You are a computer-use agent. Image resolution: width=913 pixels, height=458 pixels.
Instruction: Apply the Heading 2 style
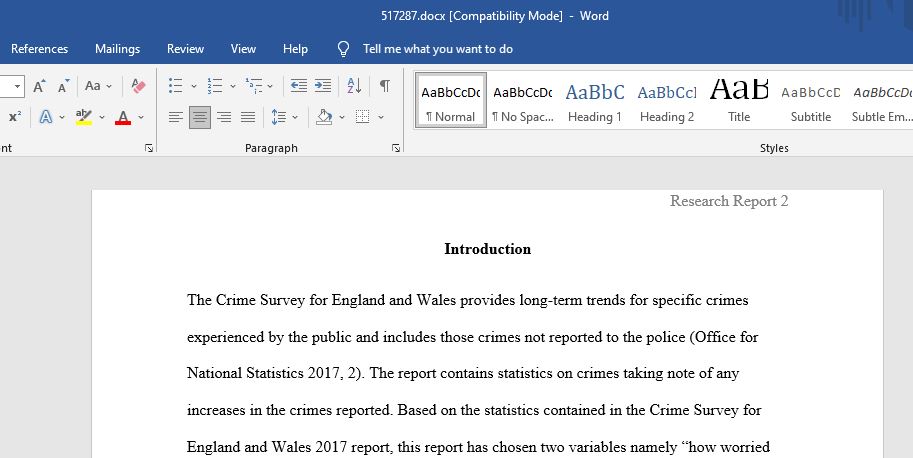tap(667, 100)
